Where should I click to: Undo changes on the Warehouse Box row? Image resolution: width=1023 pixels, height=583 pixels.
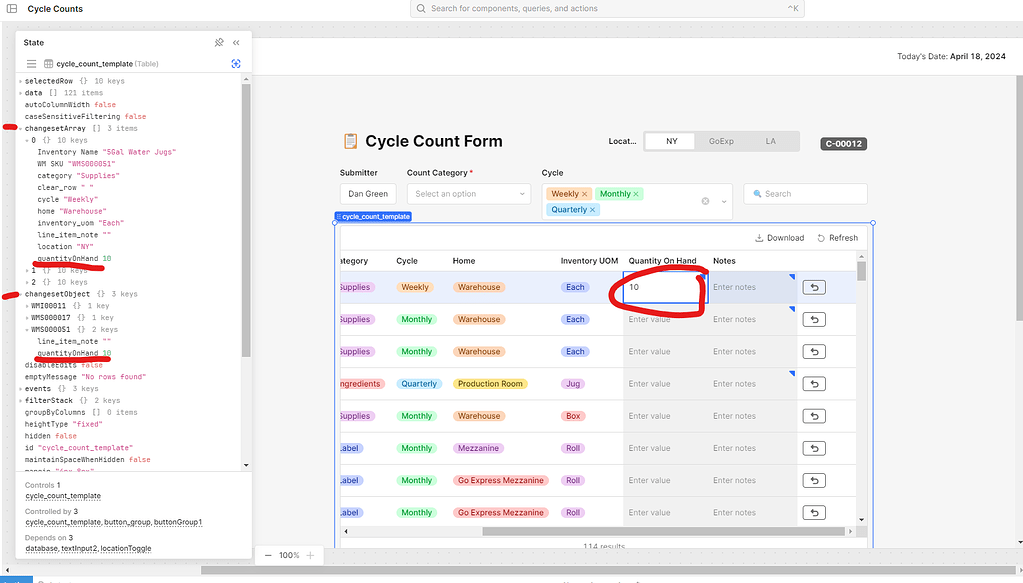tap(814, 416)
